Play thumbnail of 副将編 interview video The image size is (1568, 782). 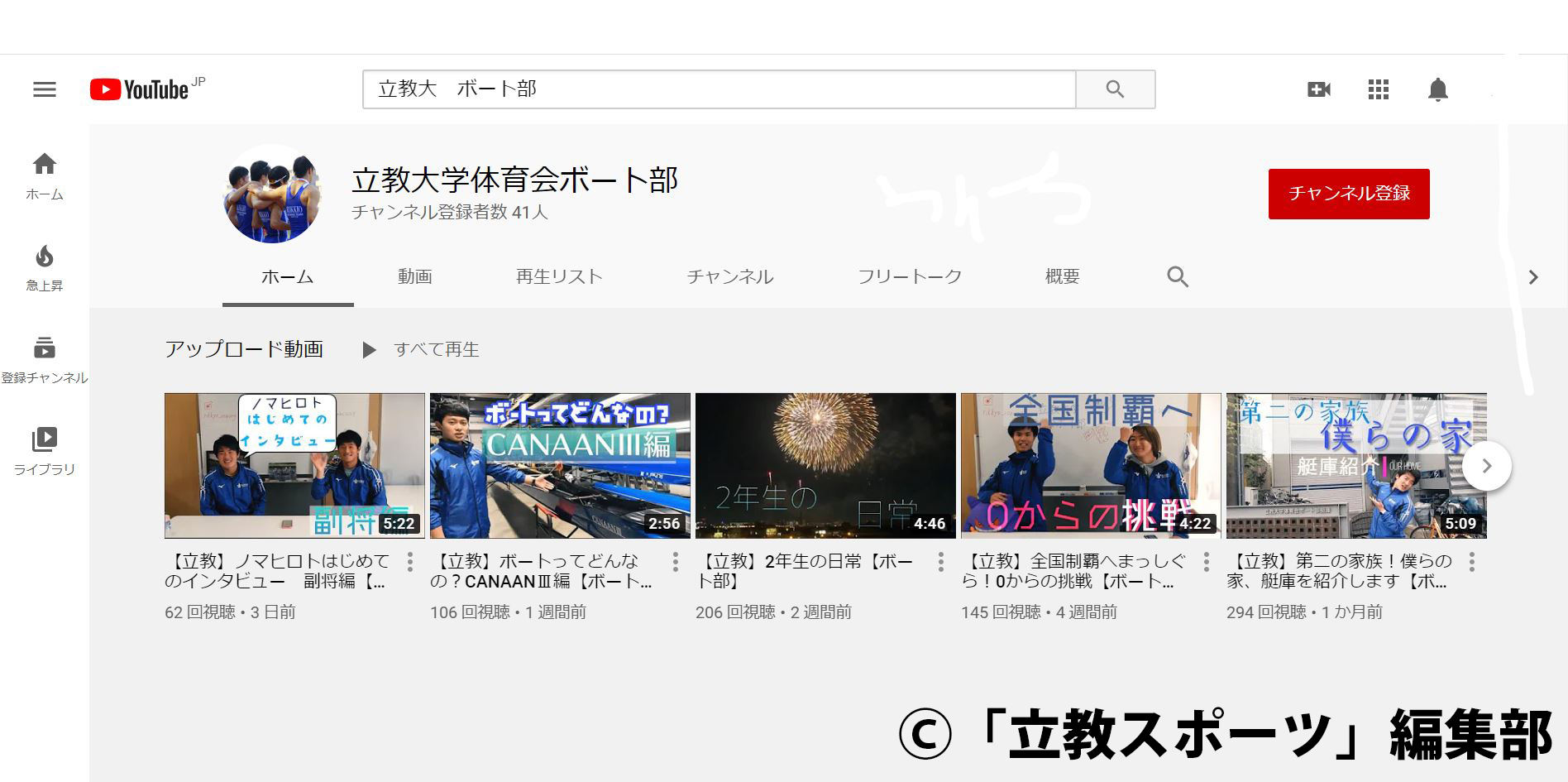(x=294, y=466)
